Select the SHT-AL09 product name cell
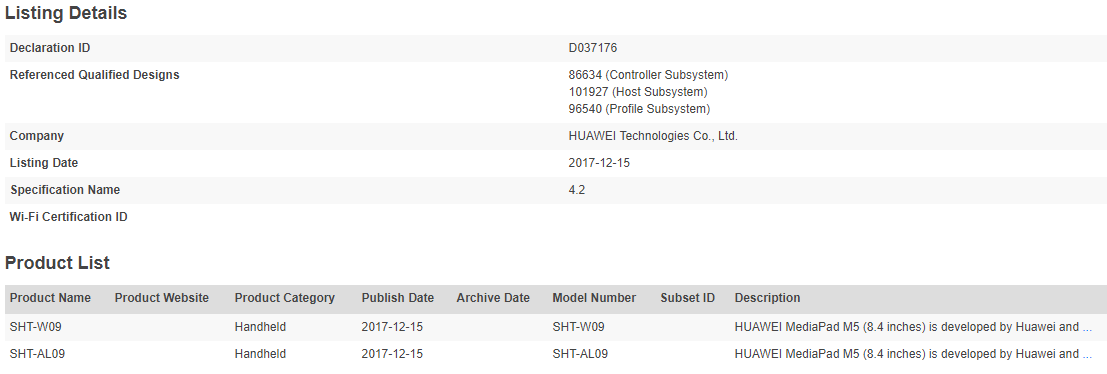The height and width of the screenshot is (374, 1107). pyautogui.click(x=37, y=354)
